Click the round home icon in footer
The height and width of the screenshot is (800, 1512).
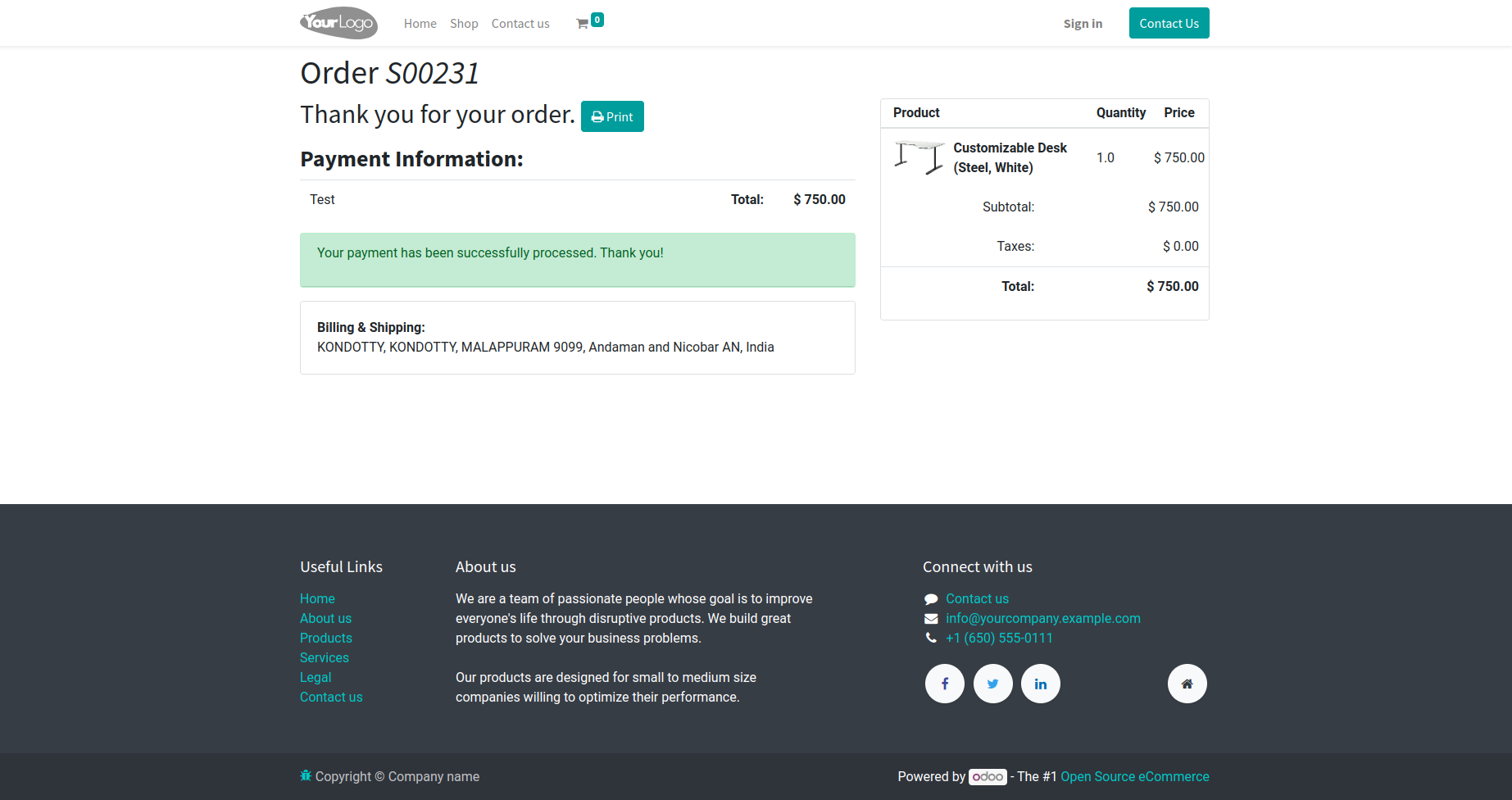click(1187, 684)
